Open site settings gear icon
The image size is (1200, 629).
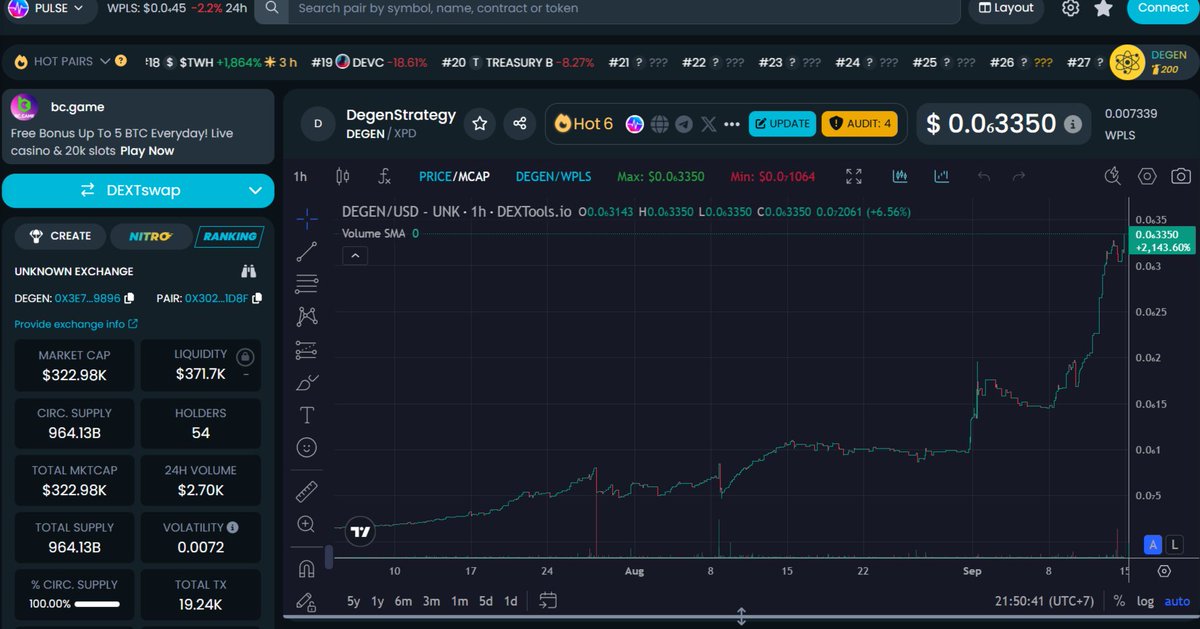[1070, 8]
